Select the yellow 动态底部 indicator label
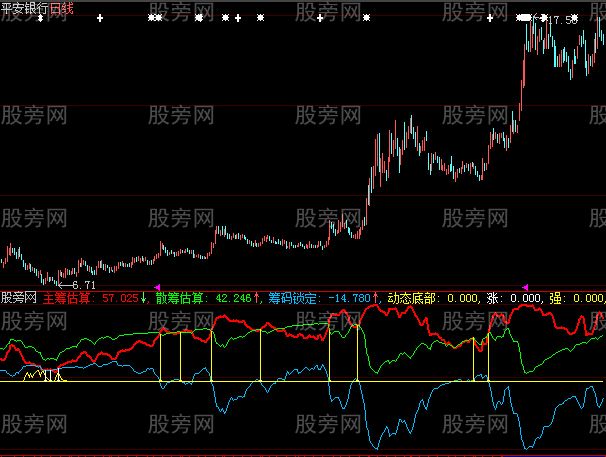The image size is (606, 457). (411, 298)
